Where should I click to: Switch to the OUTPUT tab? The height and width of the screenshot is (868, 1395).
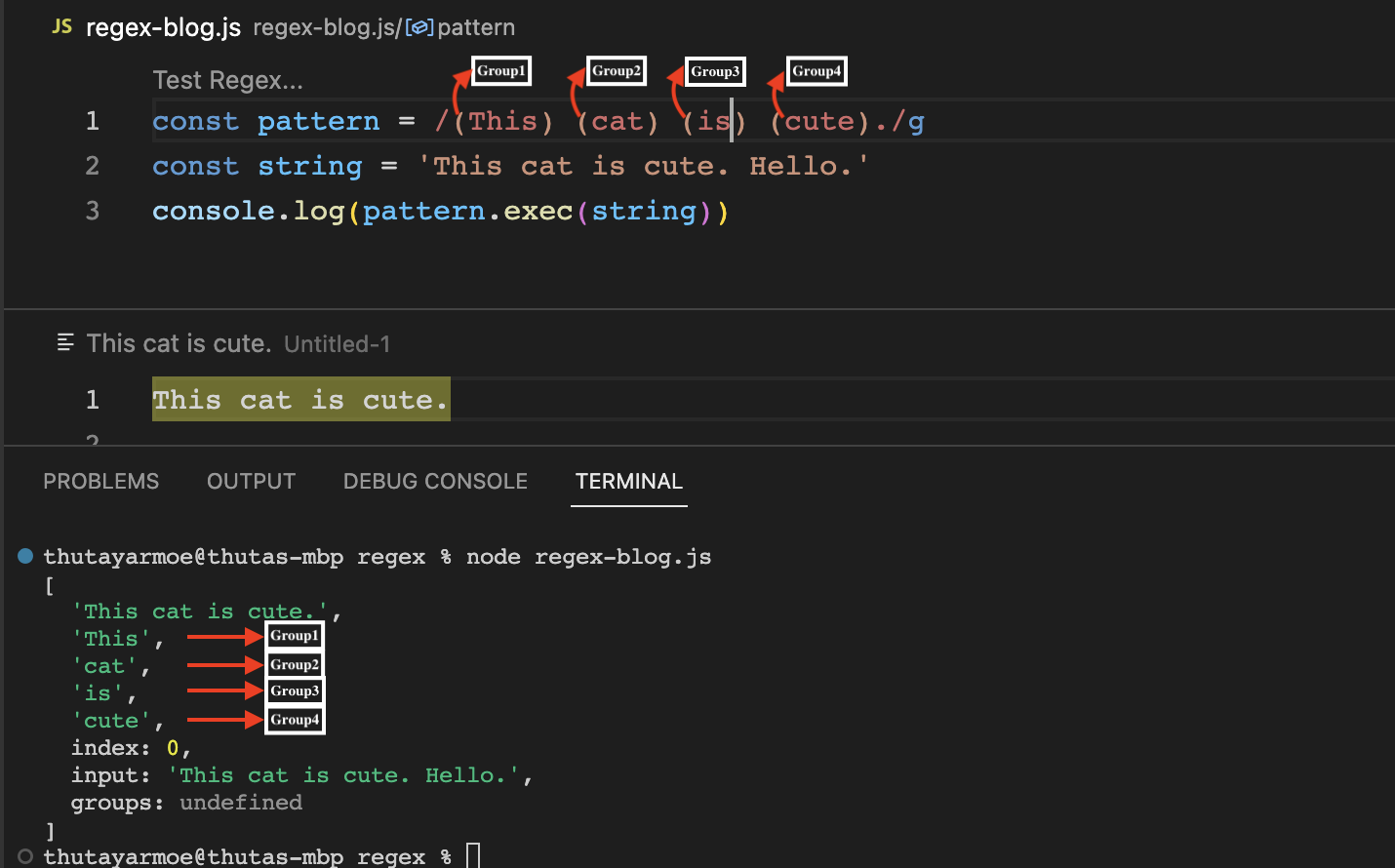click(x=251, y=481)
